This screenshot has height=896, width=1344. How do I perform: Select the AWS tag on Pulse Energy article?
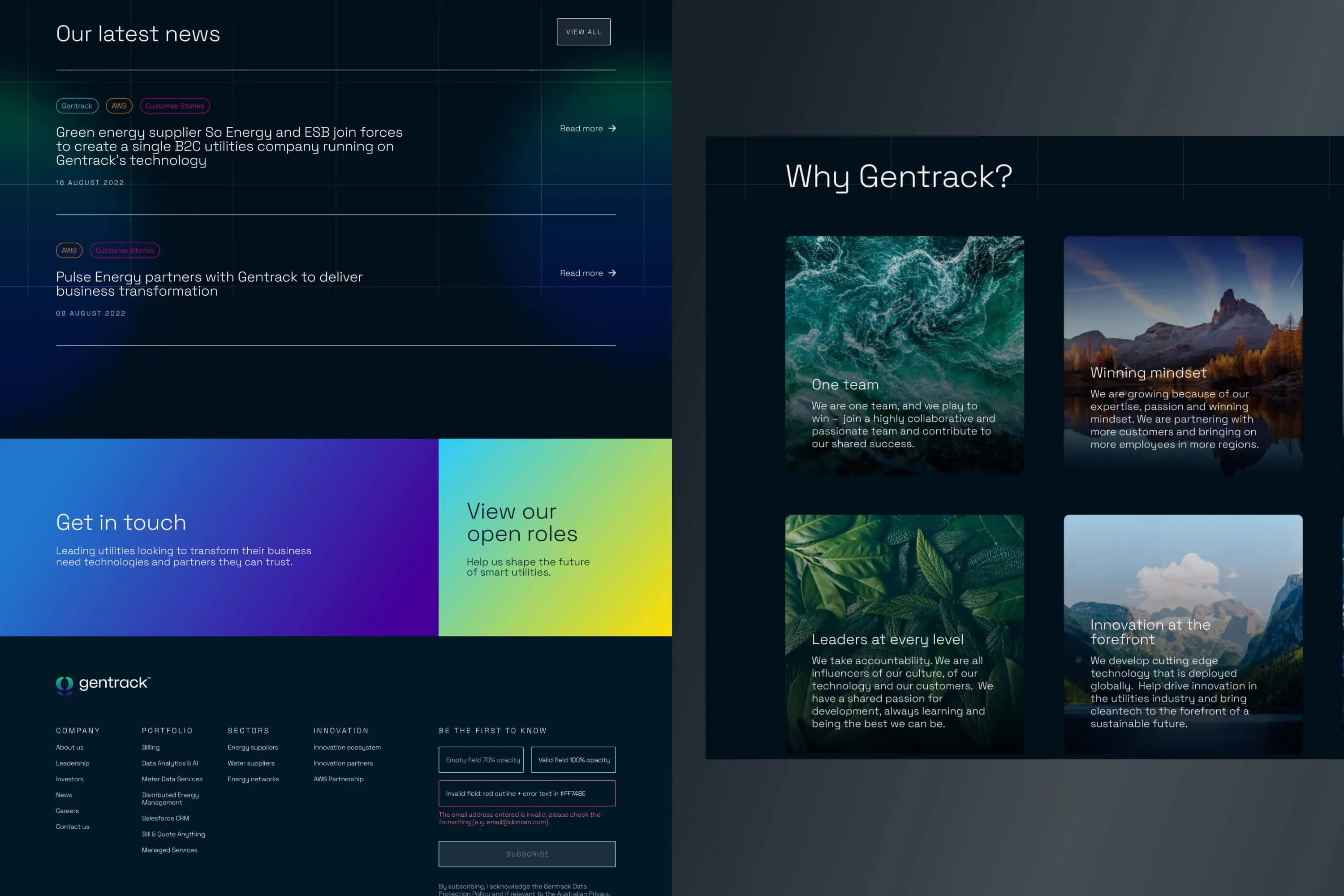[69, 250]
